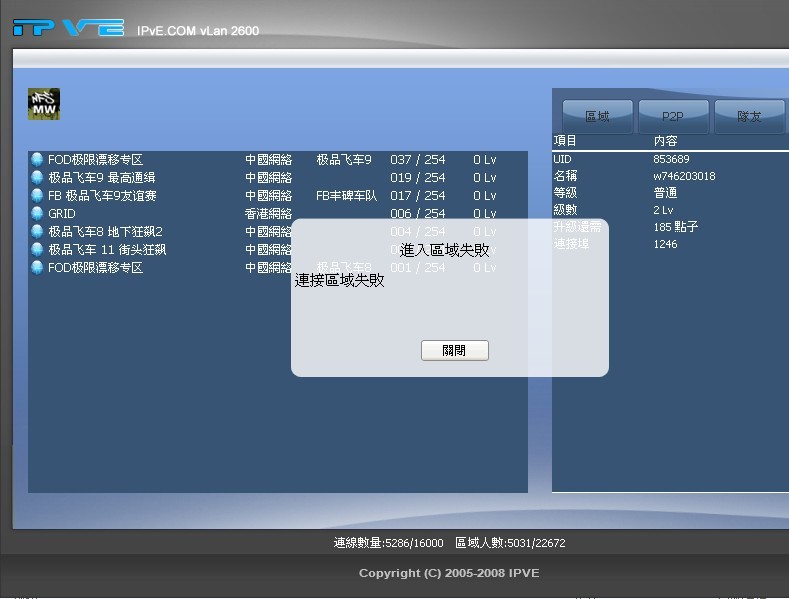Click globe icon beside 极品飞车 11 街头狂飙
789x599 pixels.
[37, 250]
